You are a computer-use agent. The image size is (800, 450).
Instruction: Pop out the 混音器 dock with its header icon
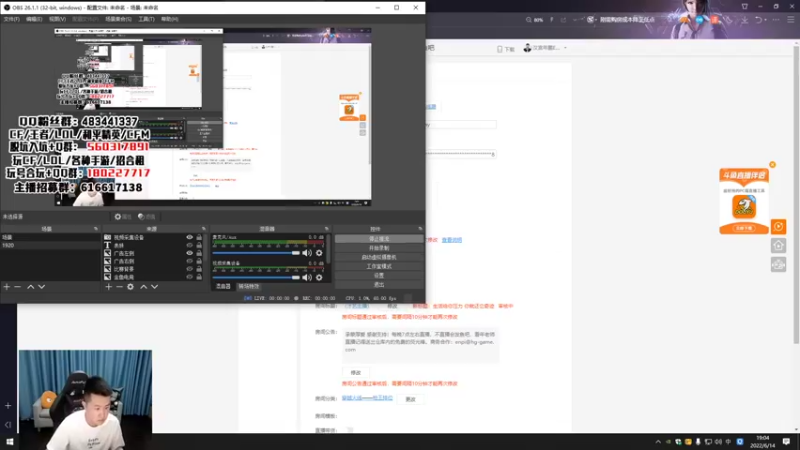coord(327,229)
